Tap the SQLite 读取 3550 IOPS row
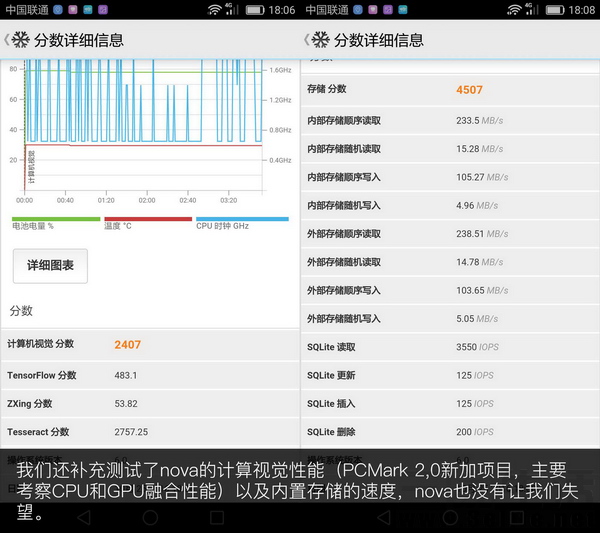This screenshot has width=600, height=533. (450, 347)
